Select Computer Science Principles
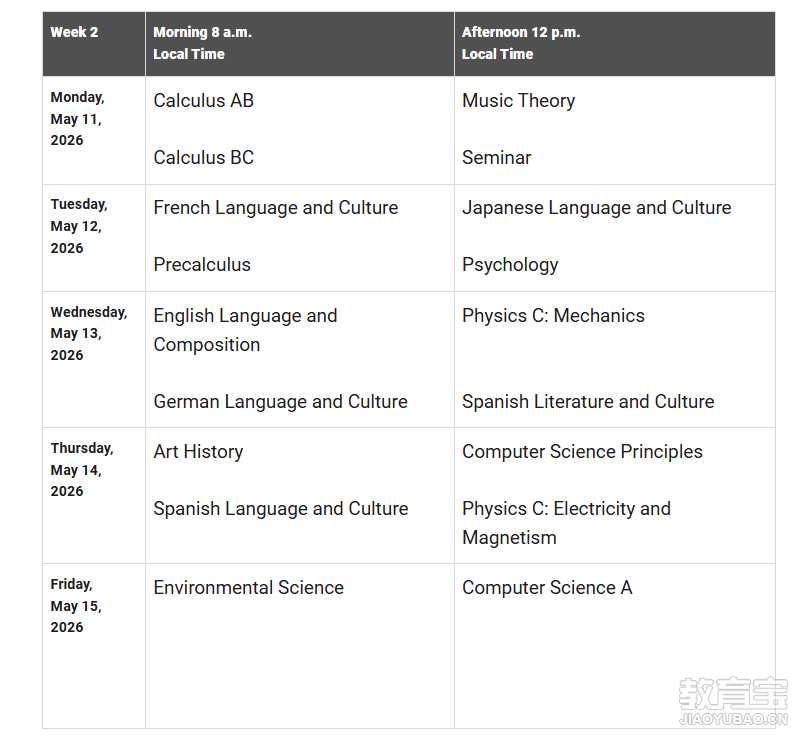The height and width of the screenshot is (748, 809). pyautogui.click(x=582, y=452)
